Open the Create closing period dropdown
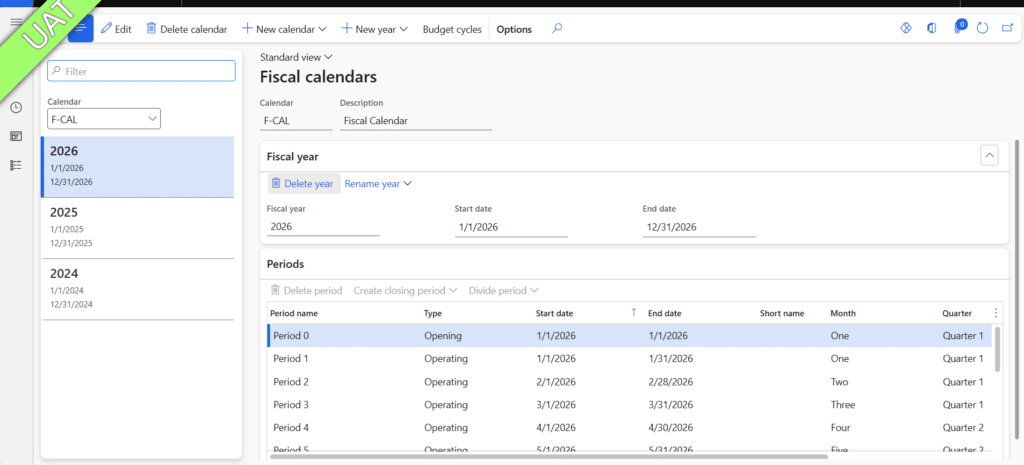The image size is (1024, 465). tap(406, 290)
